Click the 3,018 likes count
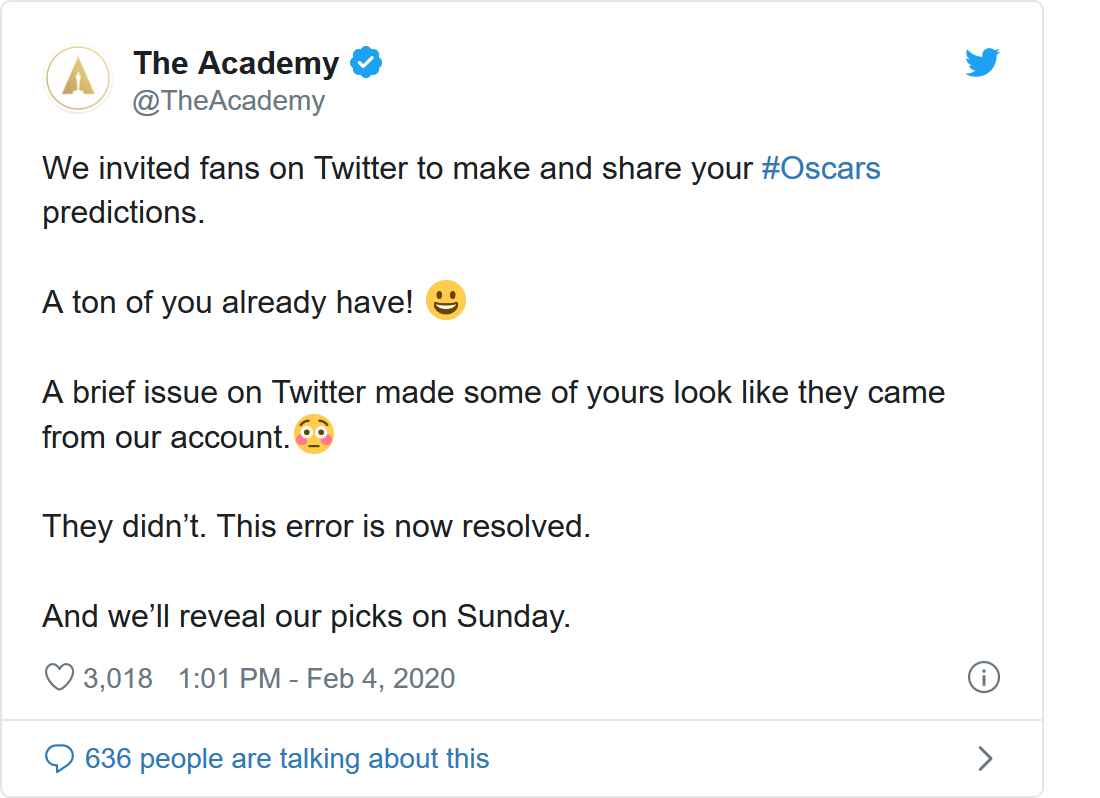Image resolution: width=1100 pixels, height=798 pixels. pos(118,678)
